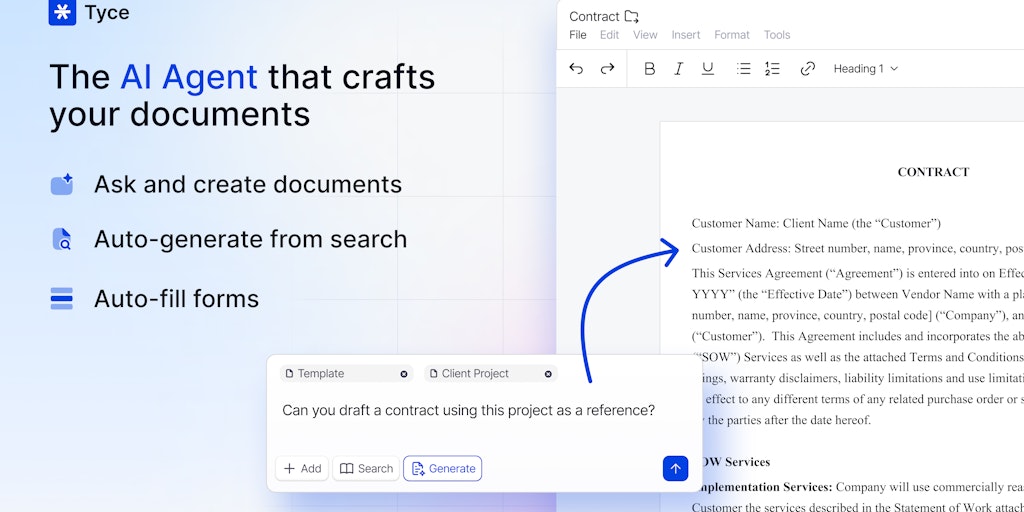This screenshot has width=1024, height=512.
Task: Open the Format menu
Action: click(732, 35)
